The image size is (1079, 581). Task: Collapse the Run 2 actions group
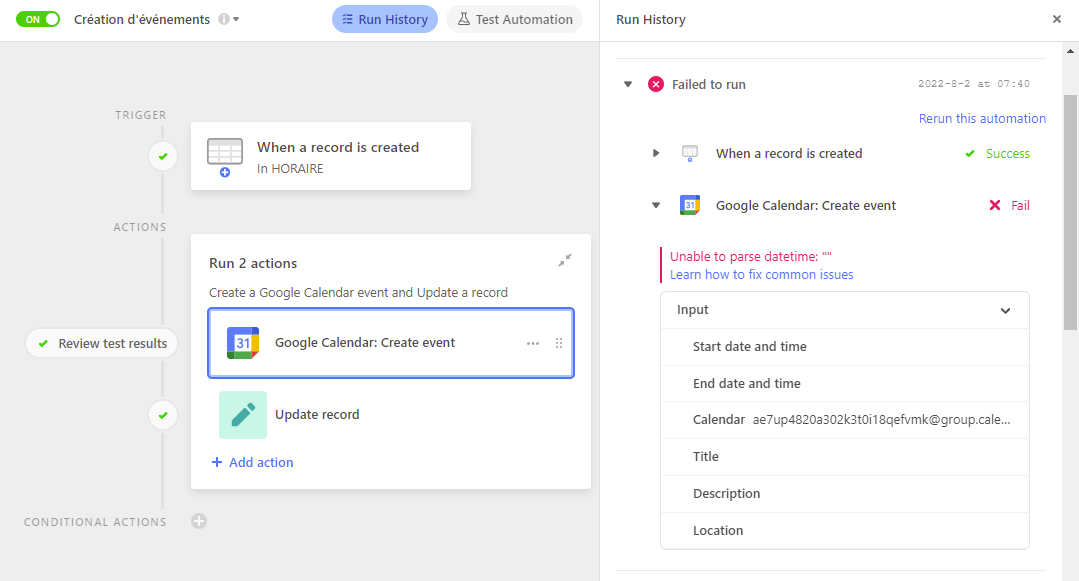point(565,260)
